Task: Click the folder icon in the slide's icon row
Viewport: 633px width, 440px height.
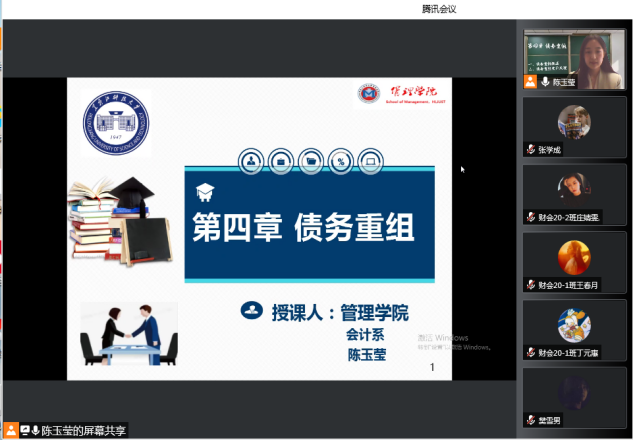Action: [x=311, y=160]
